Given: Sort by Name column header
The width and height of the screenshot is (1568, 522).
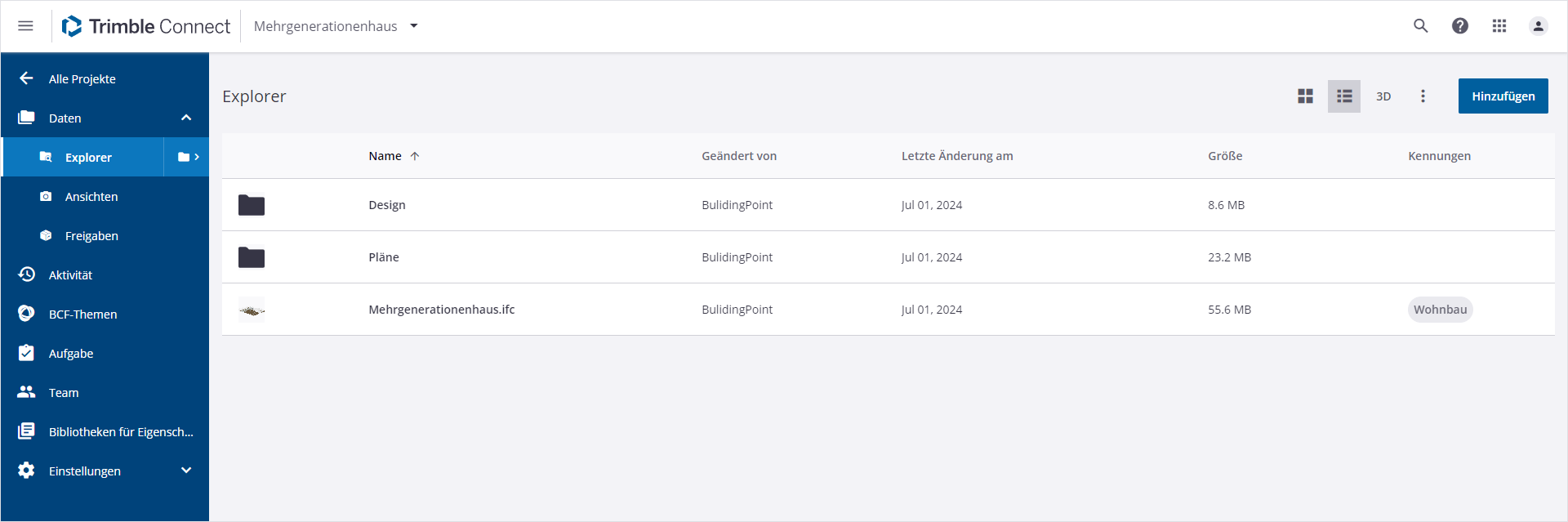Looking at the screenshot, I should coord(385,156).
